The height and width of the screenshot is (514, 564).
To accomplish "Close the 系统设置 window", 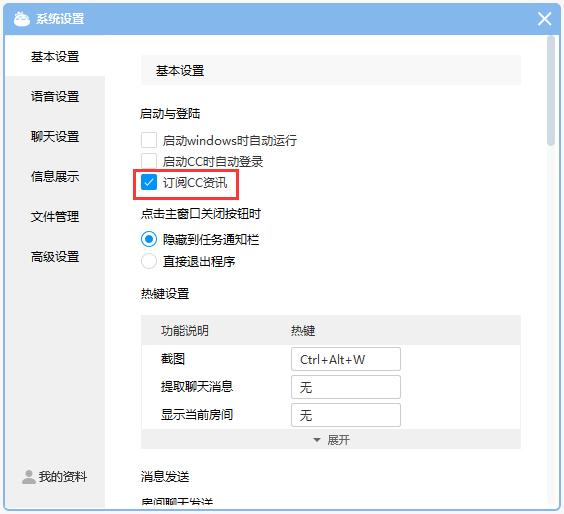I will 544,19.
